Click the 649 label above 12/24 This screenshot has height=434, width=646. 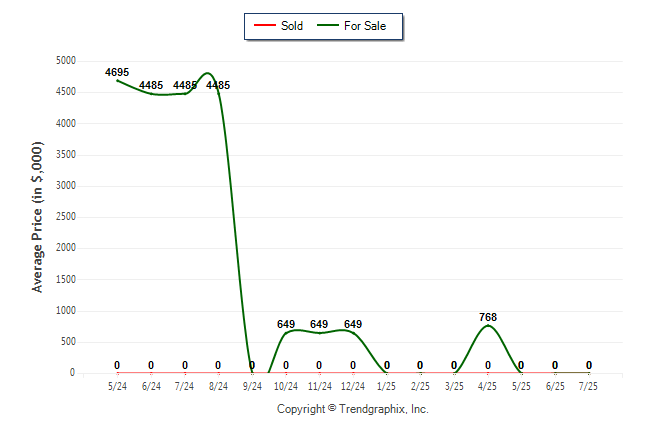(353, 324)
